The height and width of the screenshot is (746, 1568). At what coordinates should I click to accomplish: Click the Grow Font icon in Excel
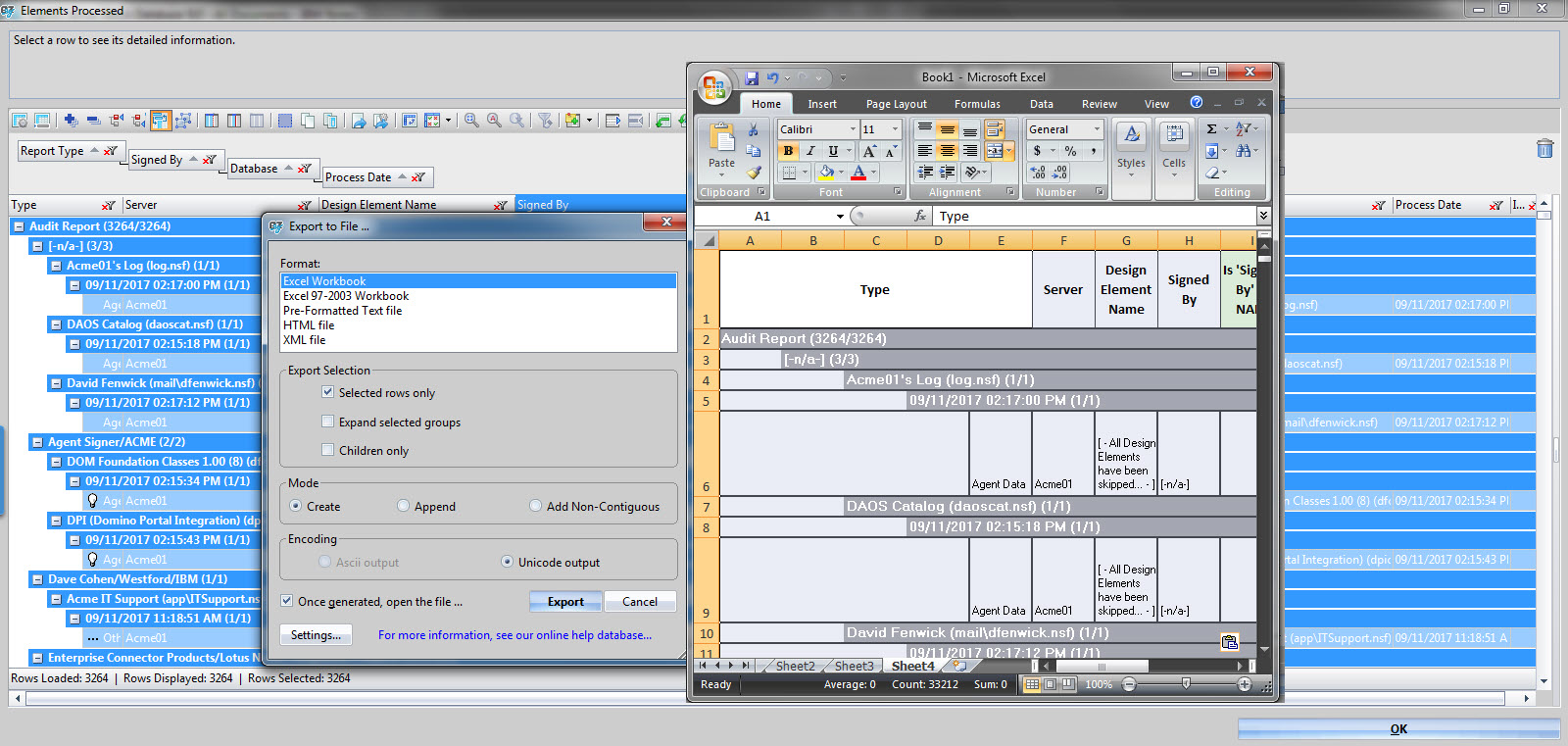(x=869, y=151)
